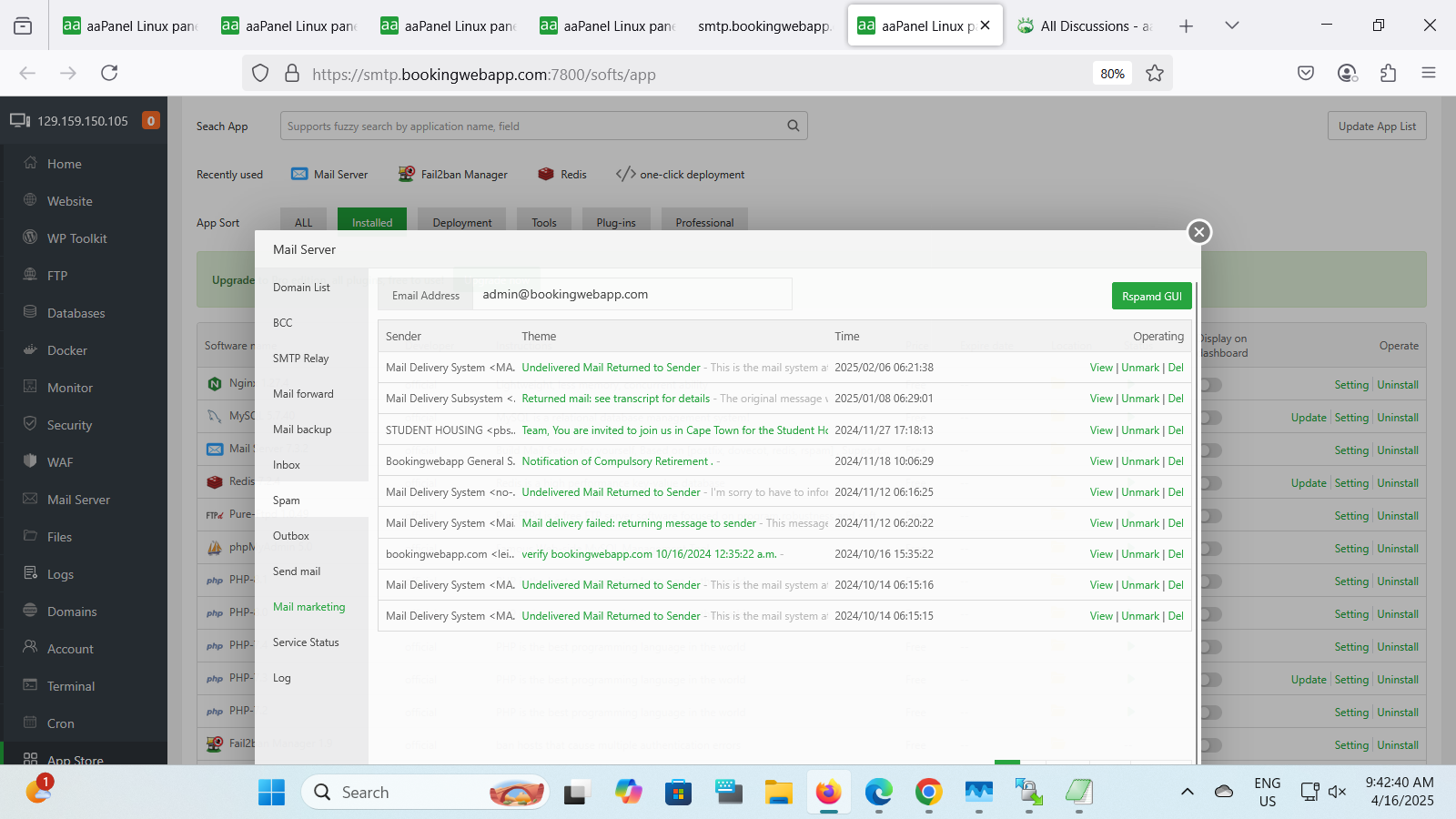Toggle dashboard display switch in Redis row
Viewport: 1456px width, 819px height.
[x=1210, y=483]
